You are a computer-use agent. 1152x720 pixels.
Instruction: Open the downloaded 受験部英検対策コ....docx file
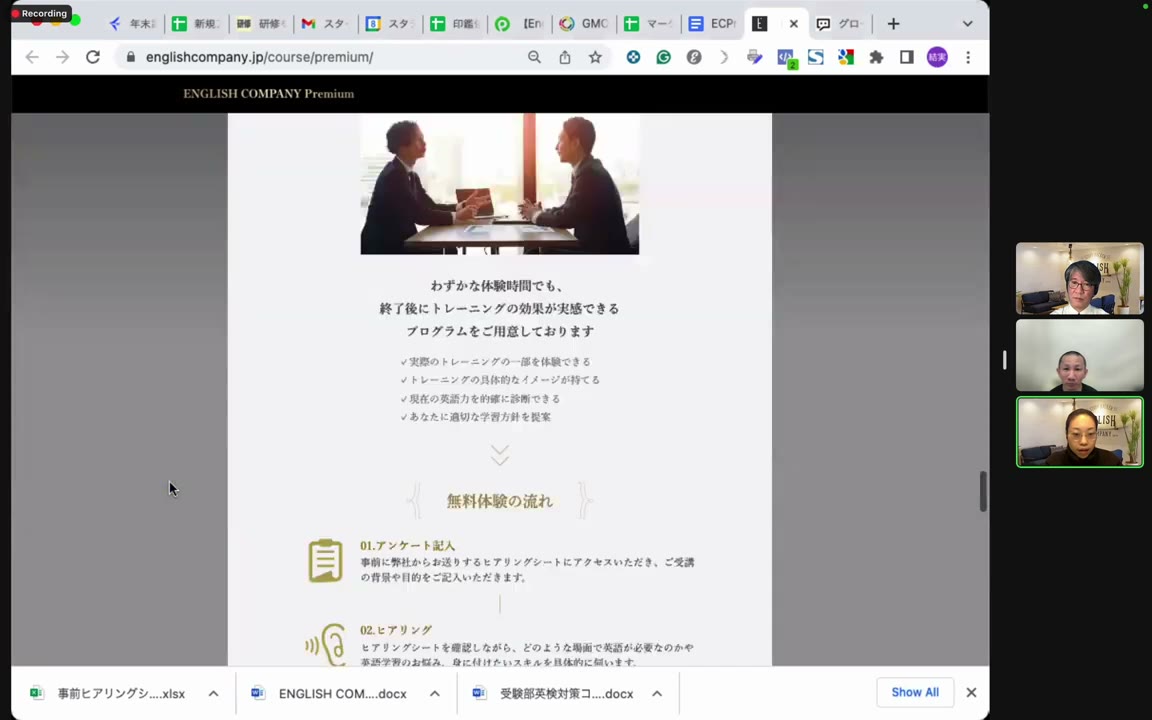pyautogui.click(x=555, y=693)
